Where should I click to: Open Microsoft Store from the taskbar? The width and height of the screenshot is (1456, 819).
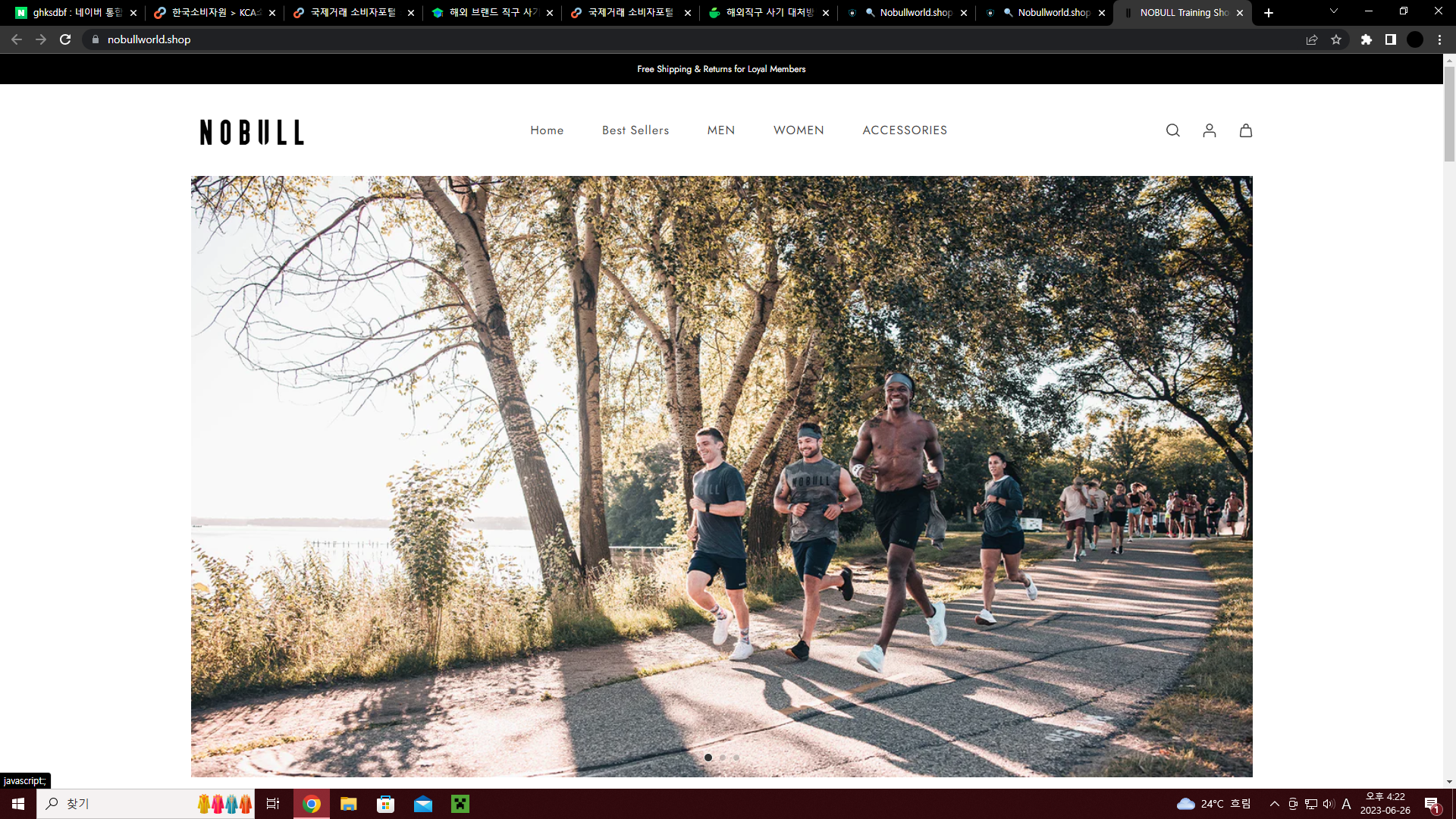(386, 804)
